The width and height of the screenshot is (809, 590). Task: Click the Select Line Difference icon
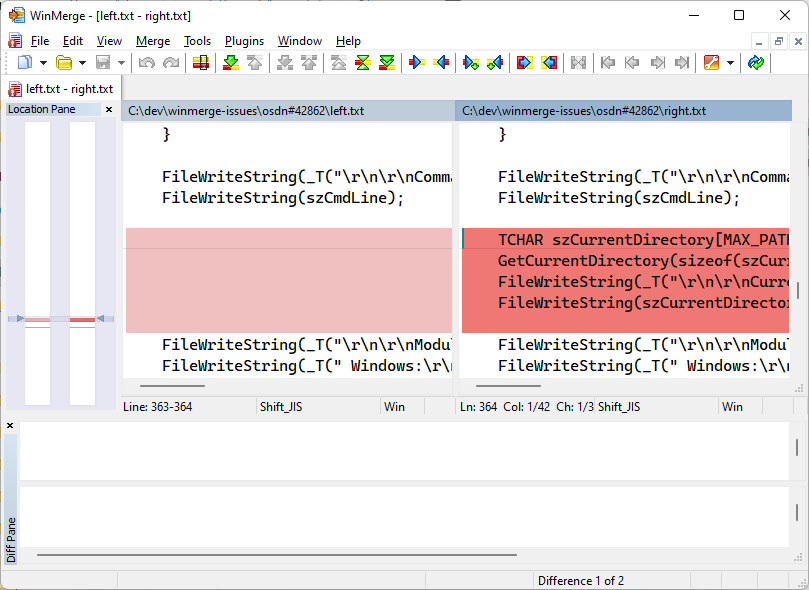(x=201, y=63)
